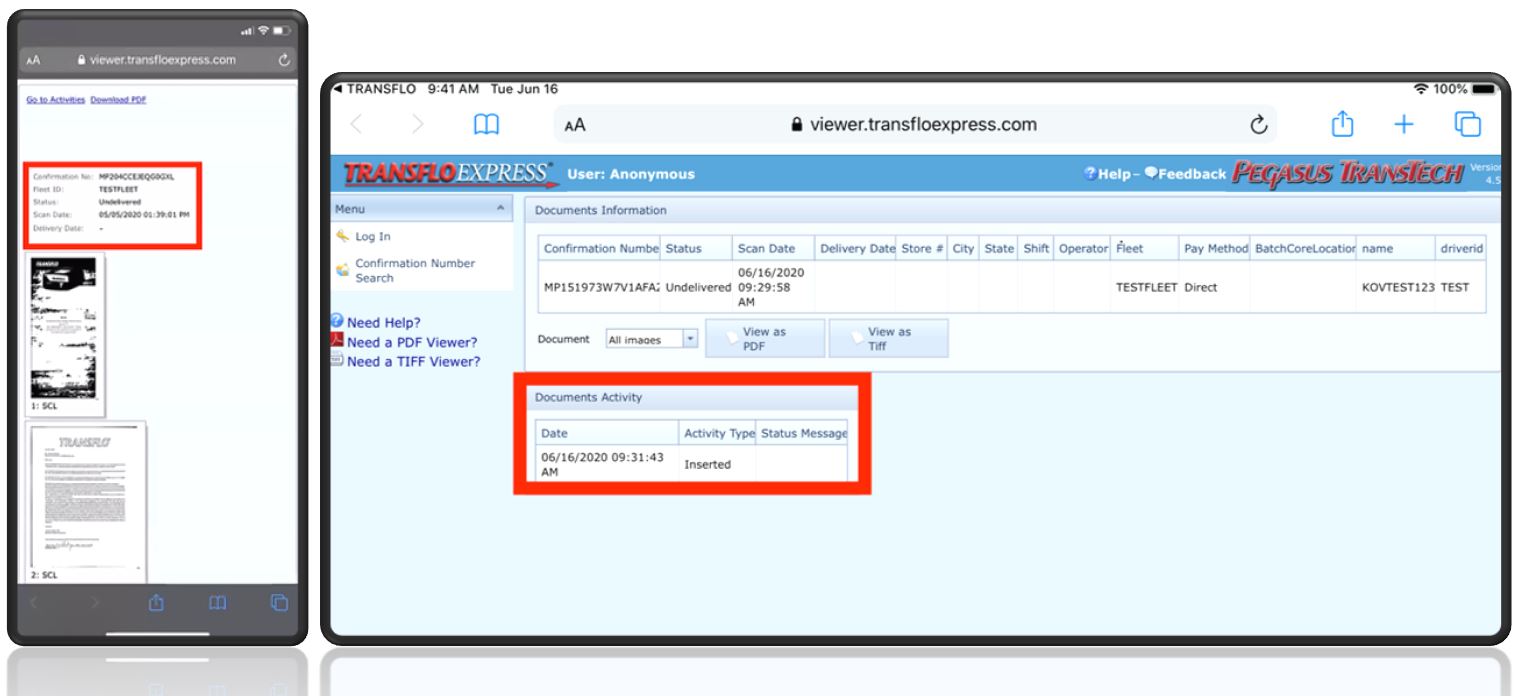Show tabs on the phone Safari toolbar
The image size is (1517, 696).
click(x=277, y=604)
